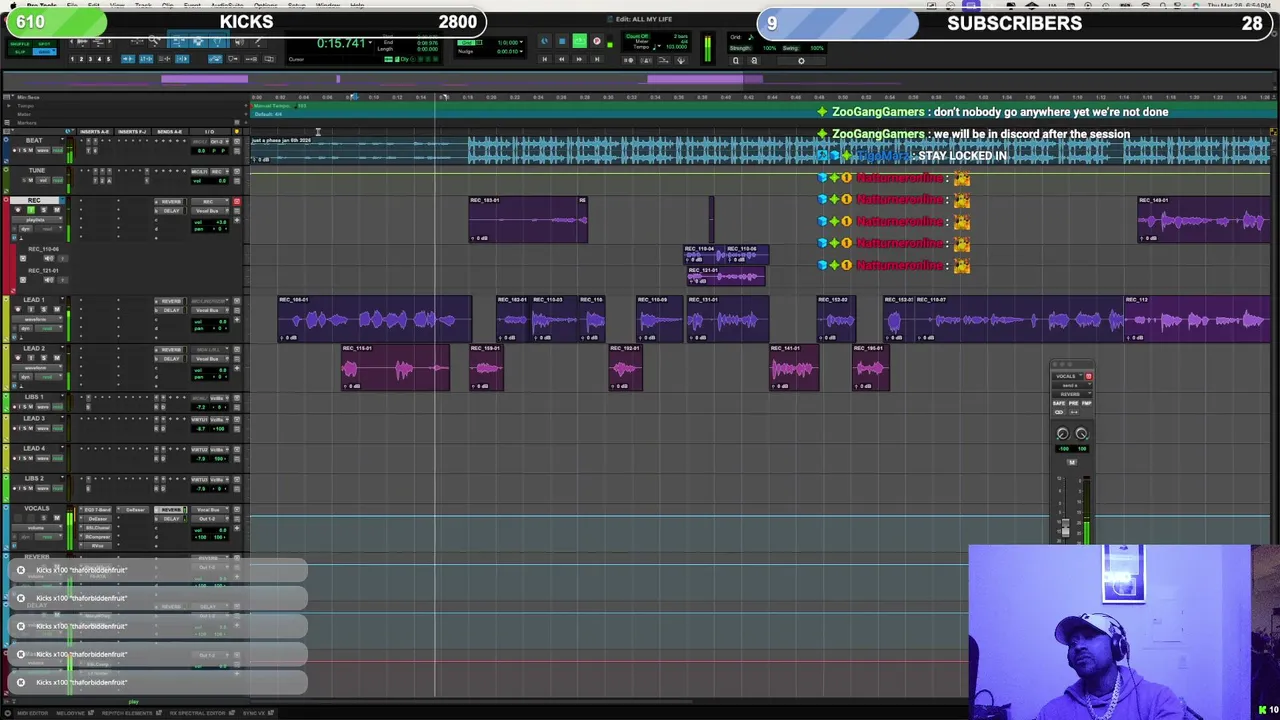Screen dimensions: 1280x720
Task: Enable Spot edit mode
Action: click(x=44, y=44)
